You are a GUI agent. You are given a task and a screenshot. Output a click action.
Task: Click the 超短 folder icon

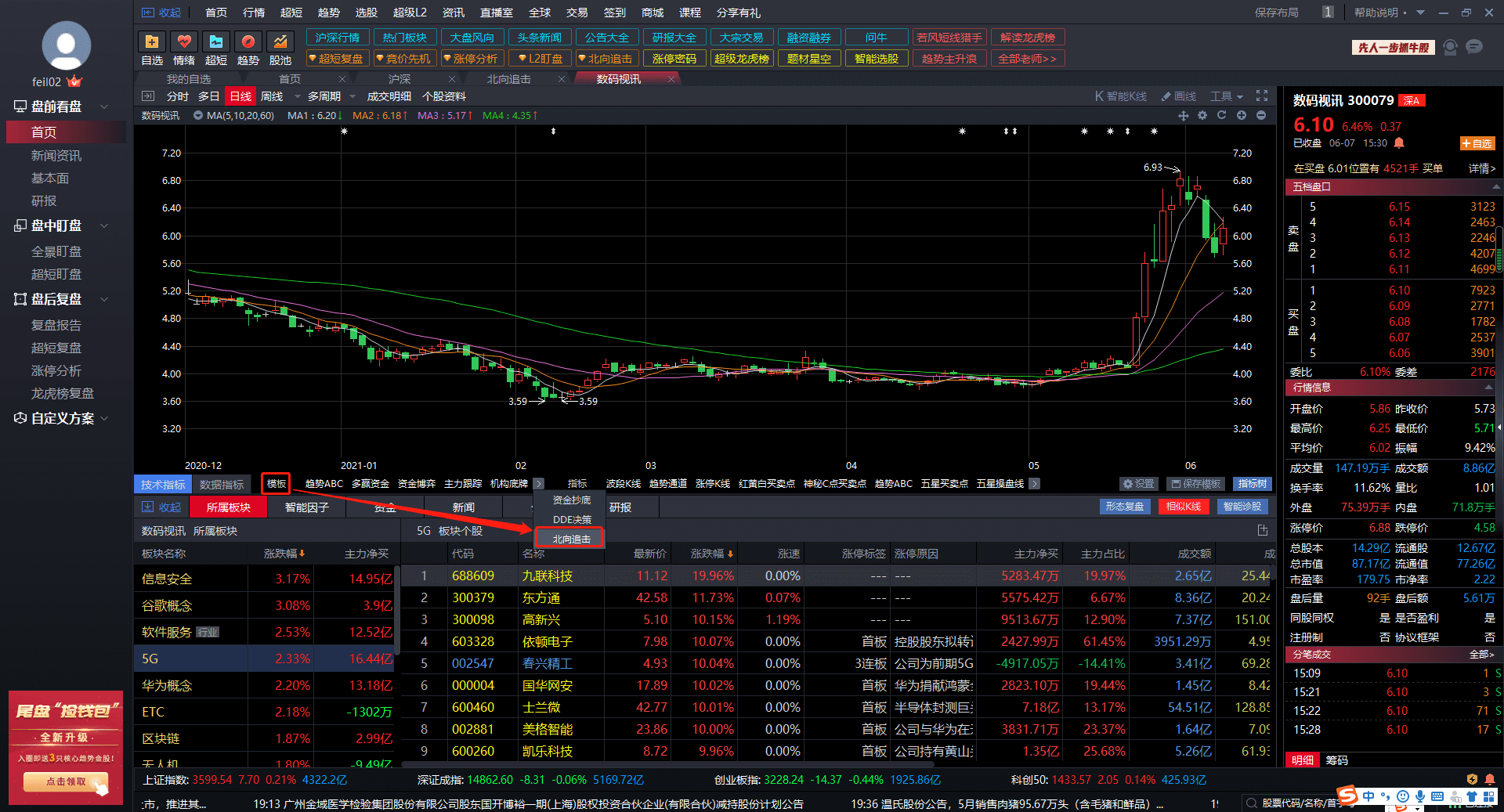(x=216, y=42)
